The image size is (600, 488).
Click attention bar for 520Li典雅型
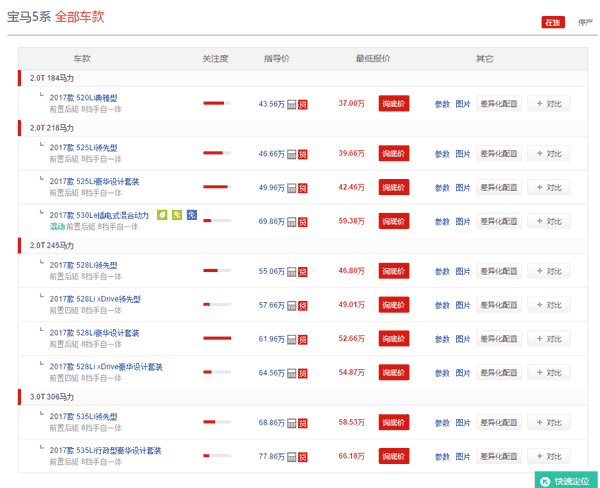[x=217, y=103]
